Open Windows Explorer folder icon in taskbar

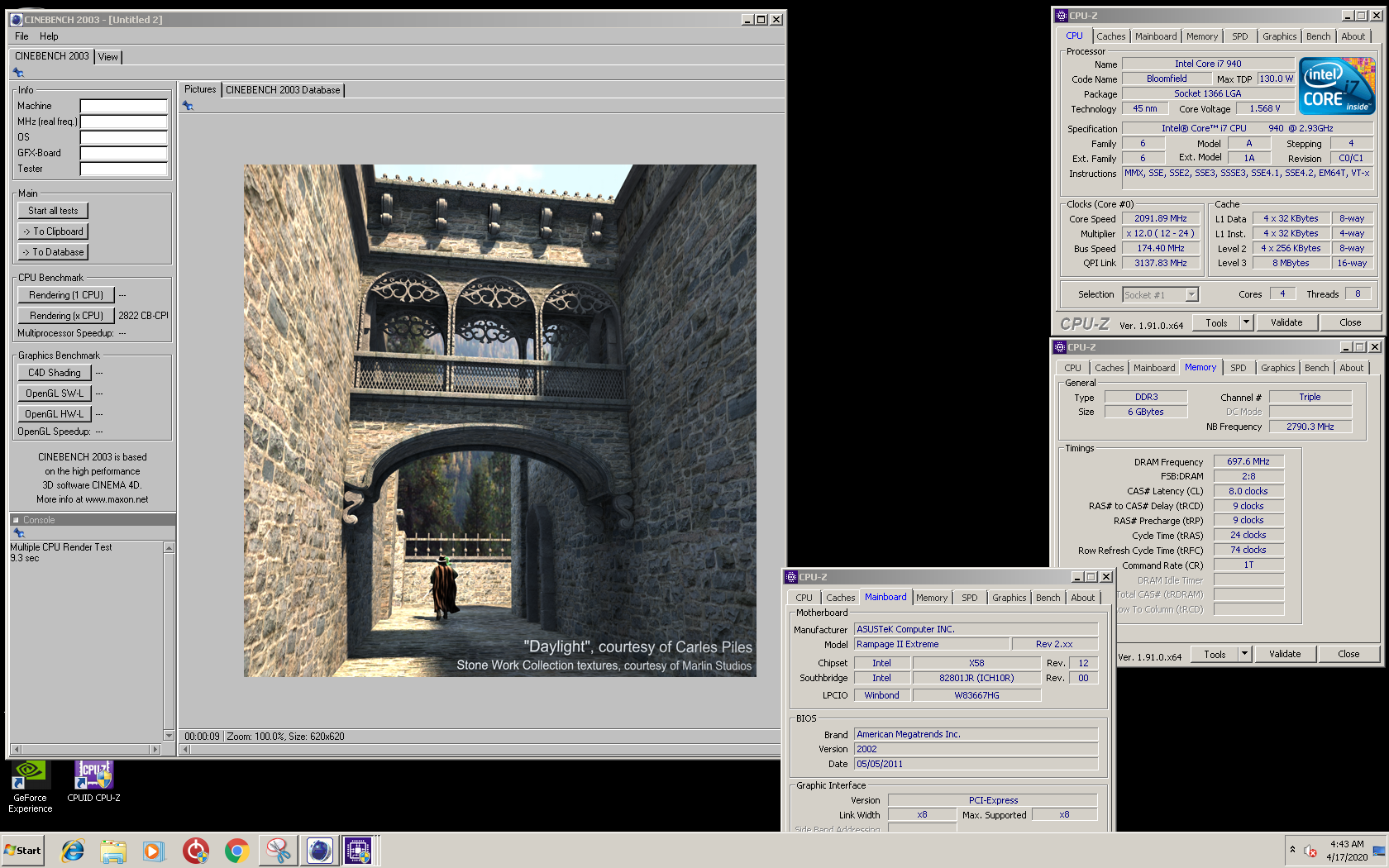(113, 850)
